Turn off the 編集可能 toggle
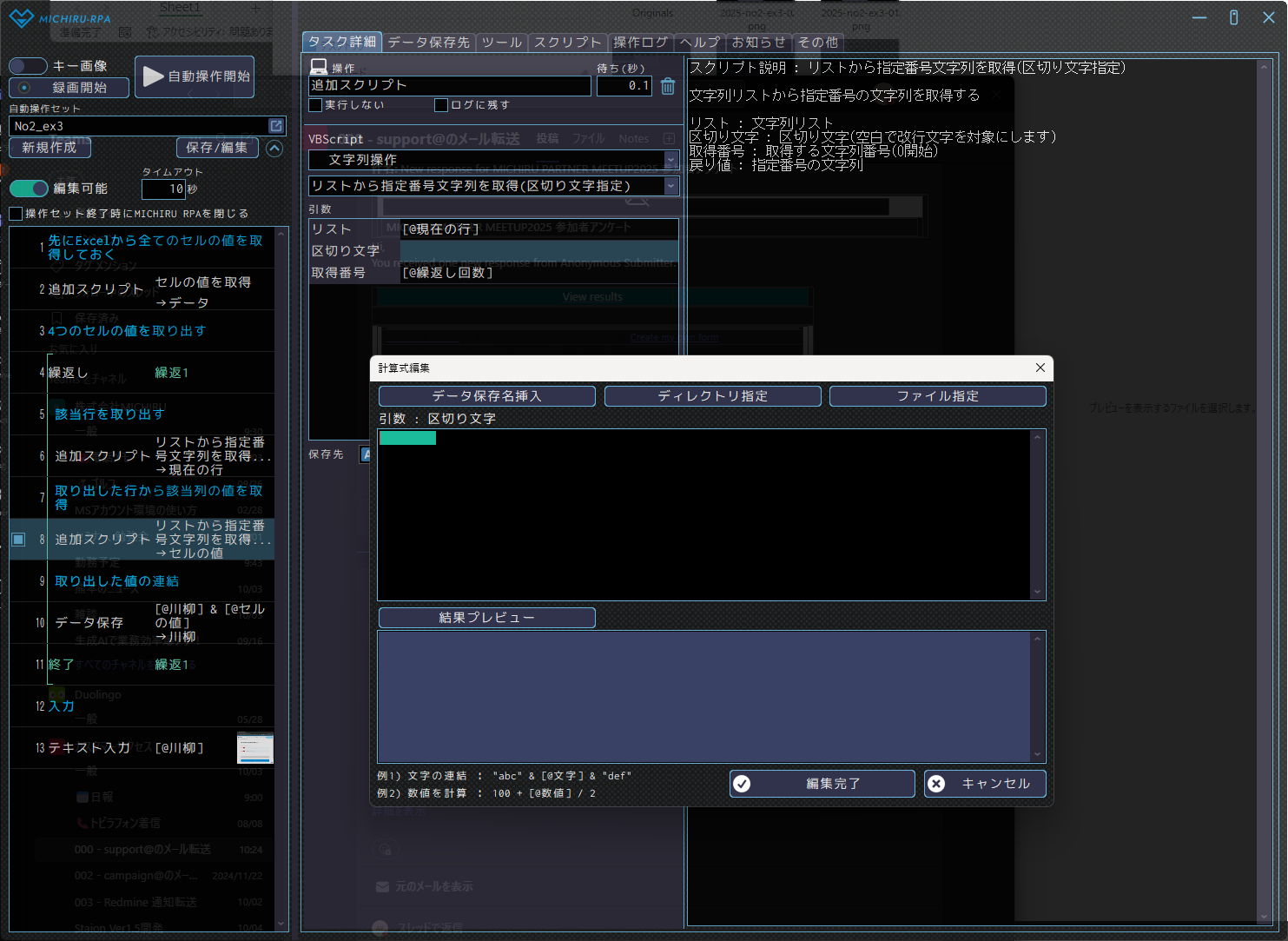1288x941 pixels. click(x=29, y=189)
